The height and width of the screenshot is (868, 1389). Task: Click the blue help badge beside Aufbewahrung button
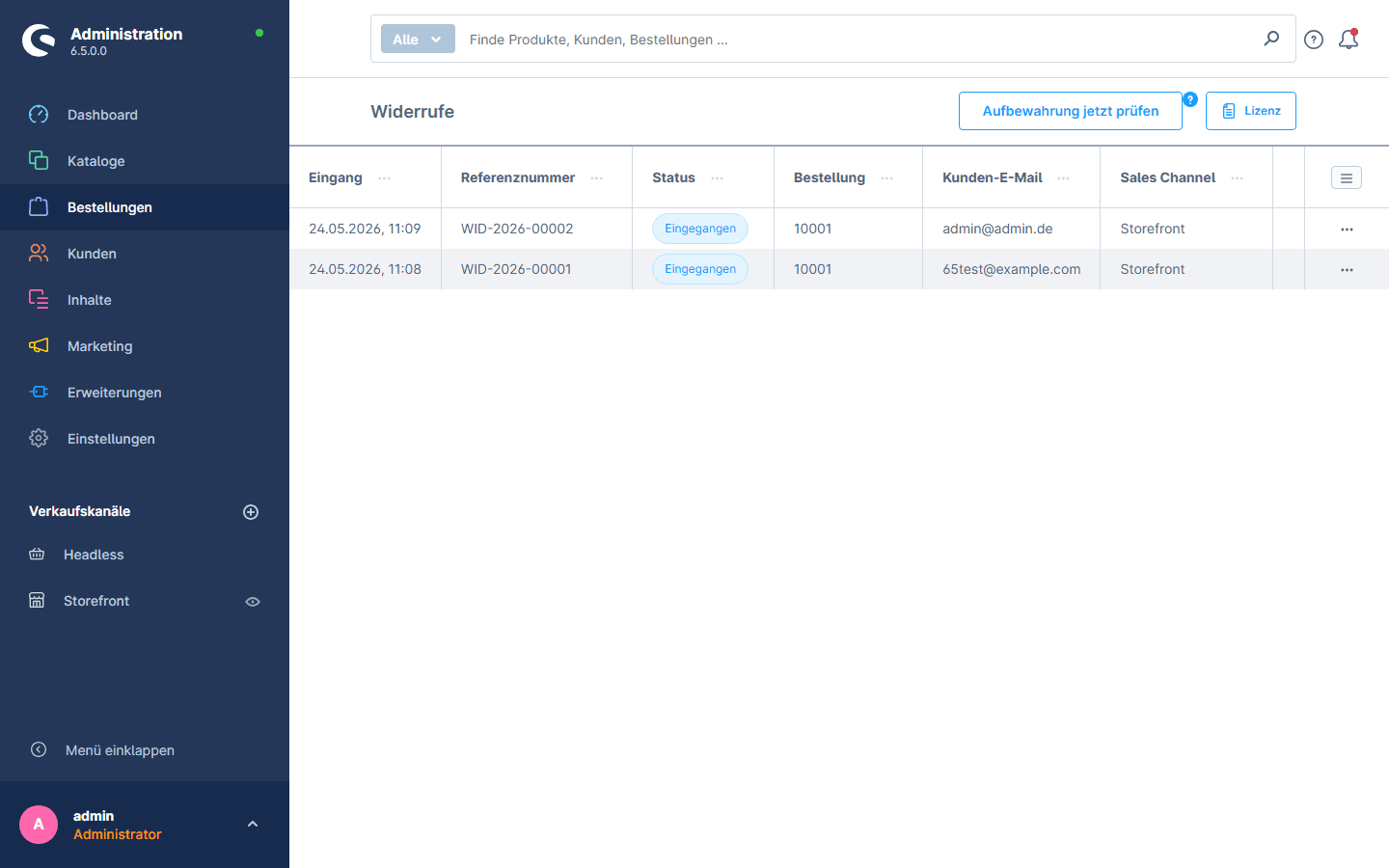click(x=1190, y=99)
